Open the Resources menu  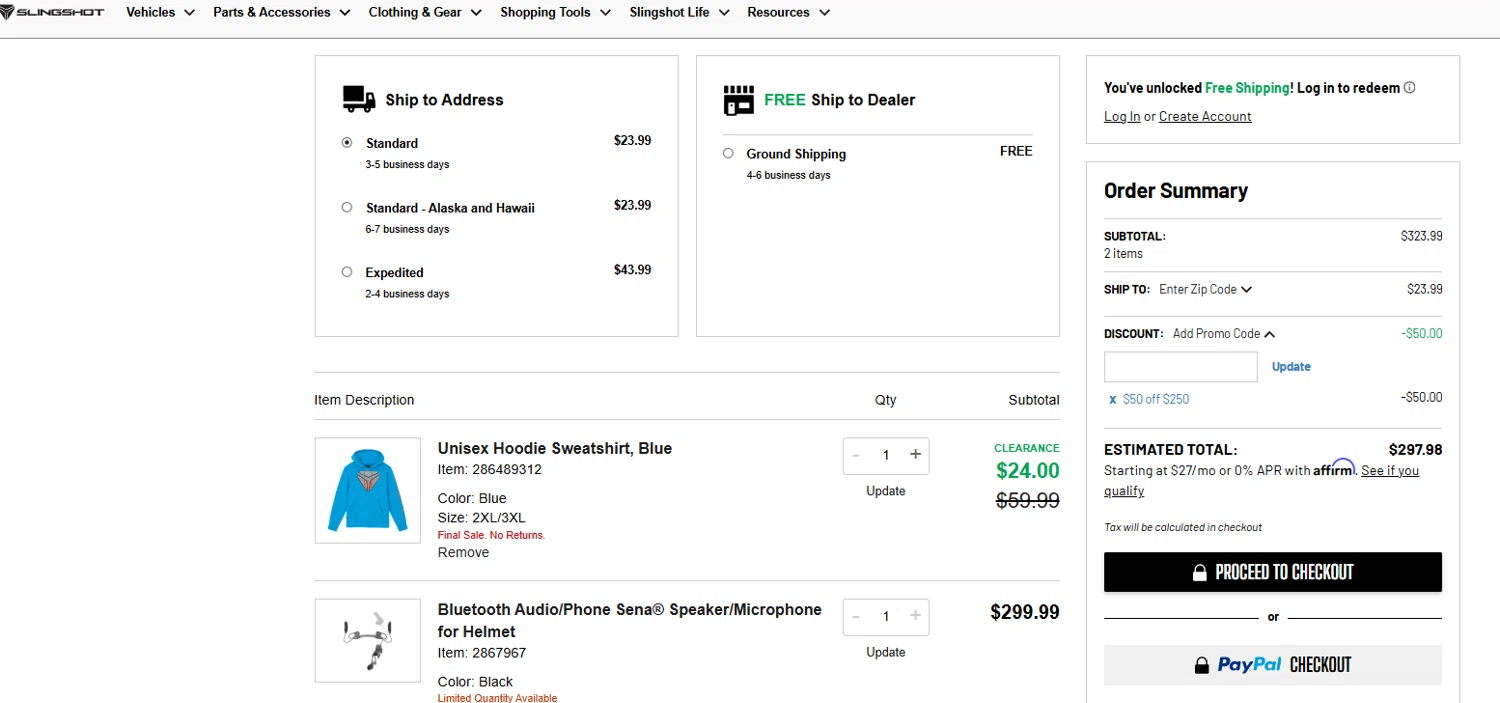point(788,12)
